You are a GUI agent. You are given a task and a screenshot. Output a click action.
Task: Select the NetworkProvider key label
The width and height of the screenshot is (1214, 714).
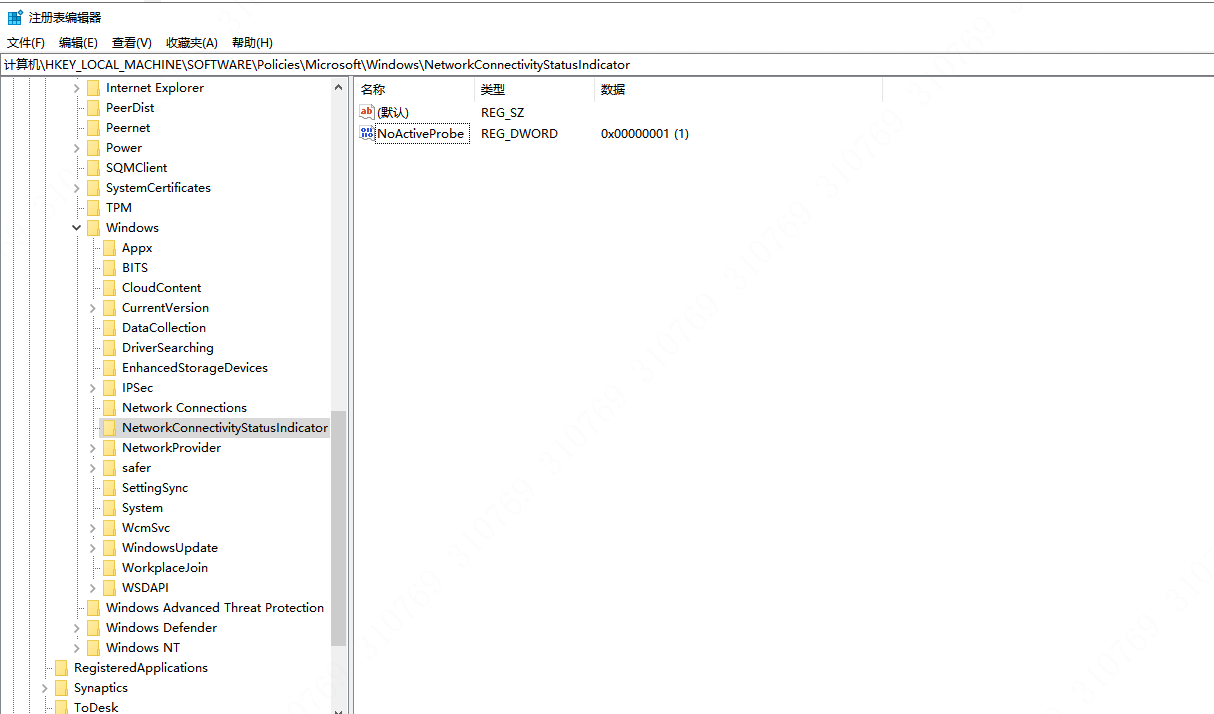click(171, 448)
